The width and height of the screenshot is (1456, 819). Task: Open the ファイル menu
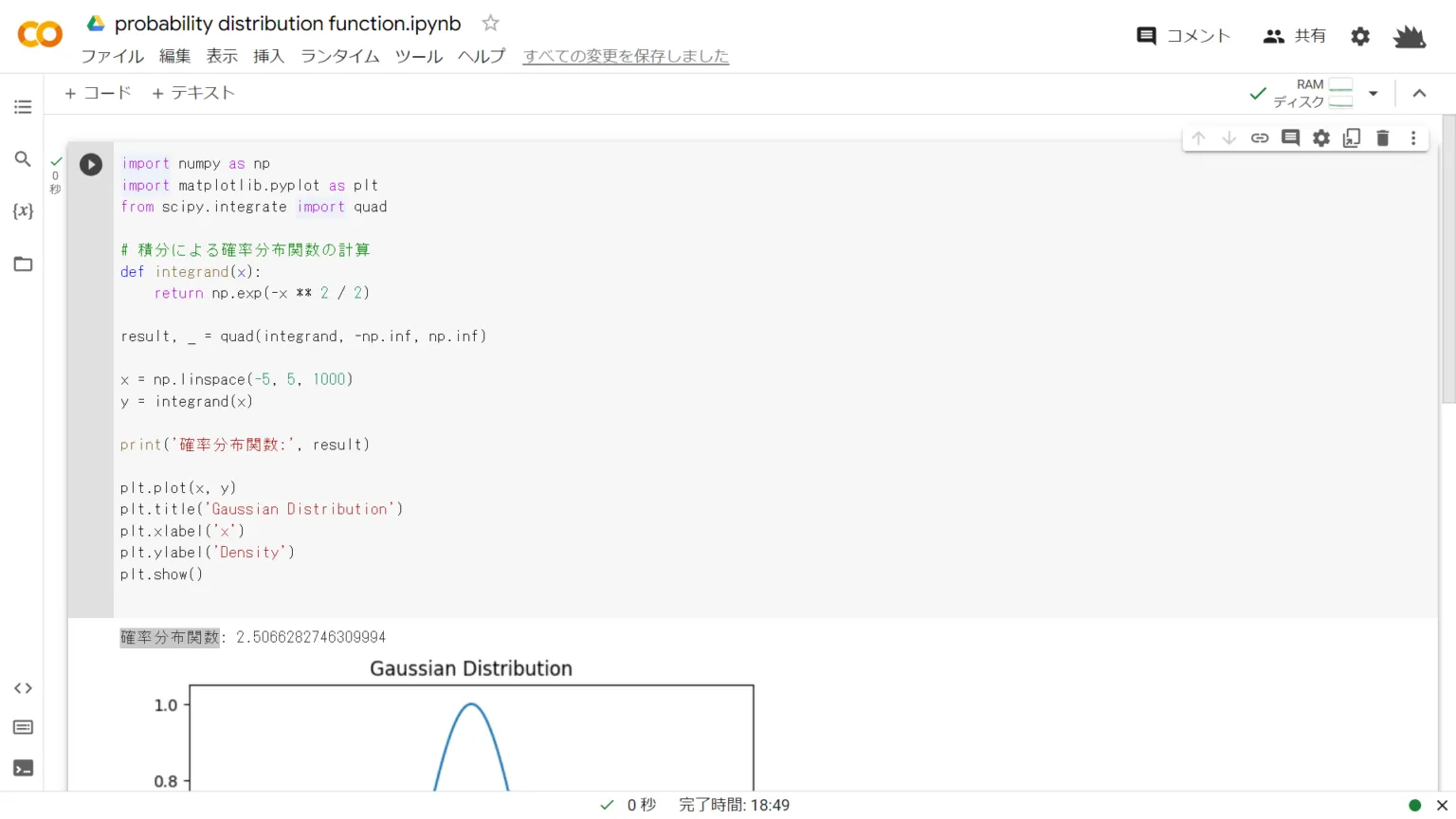pos(112,56)
